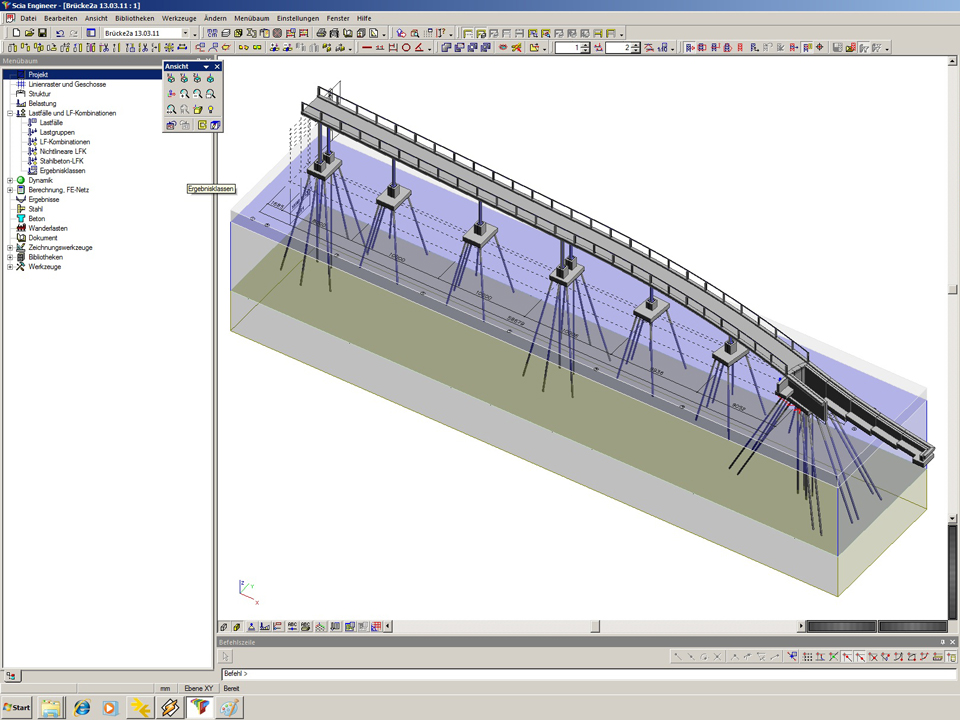Click Ebene XY in status bar
This screenshot has width=960, height=720.
198,689
